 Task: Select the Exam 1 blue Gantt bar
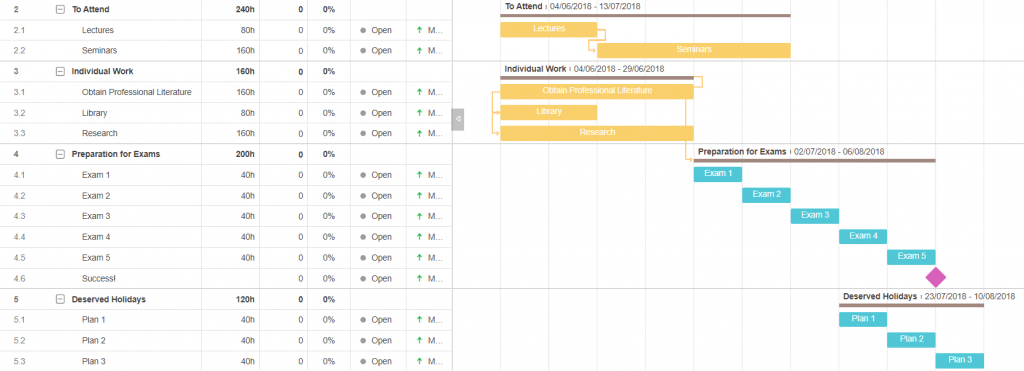click(718, 174)
